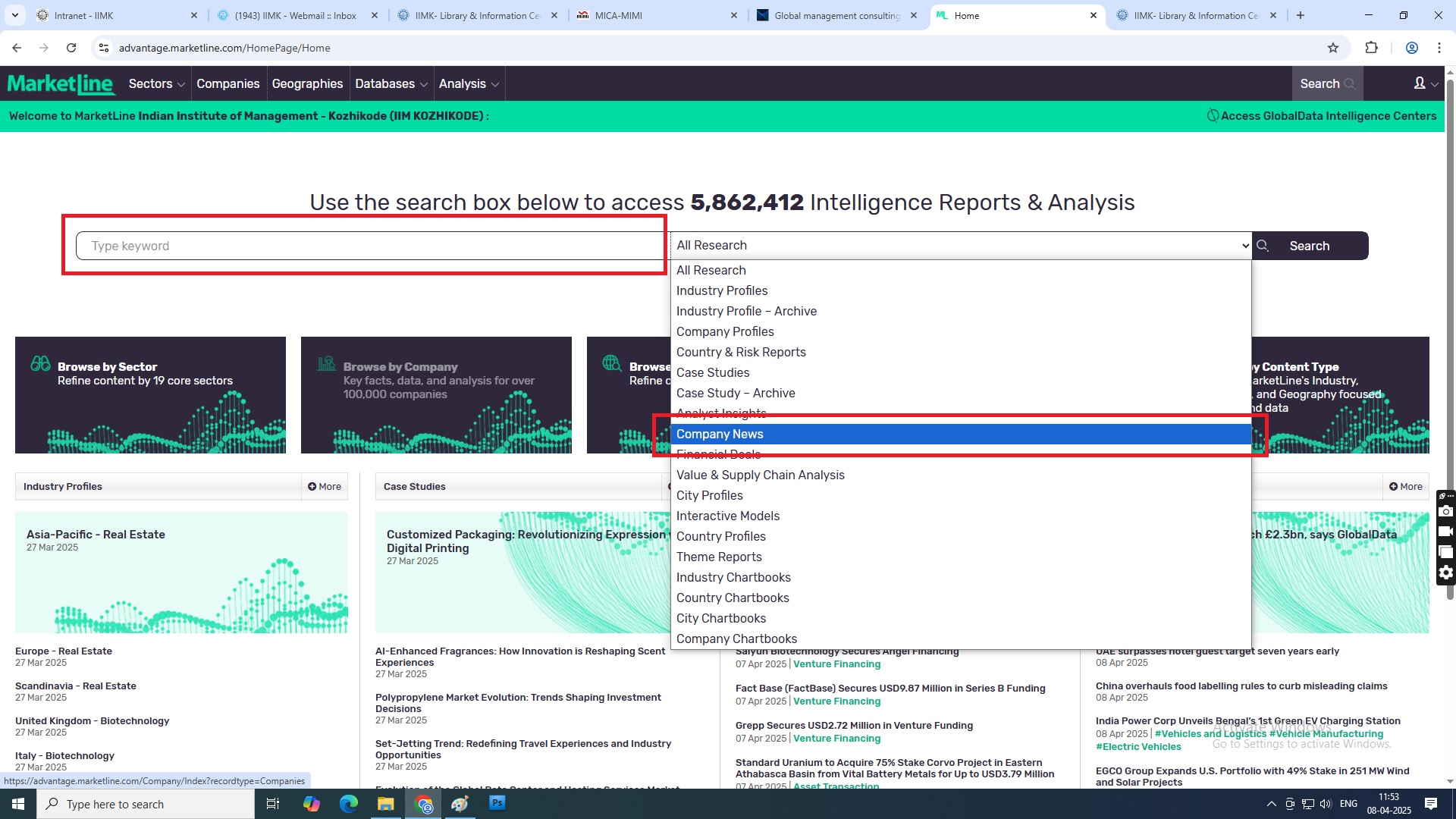
Task: Open the browser extensions puzzle icon
Action: 1371,48
